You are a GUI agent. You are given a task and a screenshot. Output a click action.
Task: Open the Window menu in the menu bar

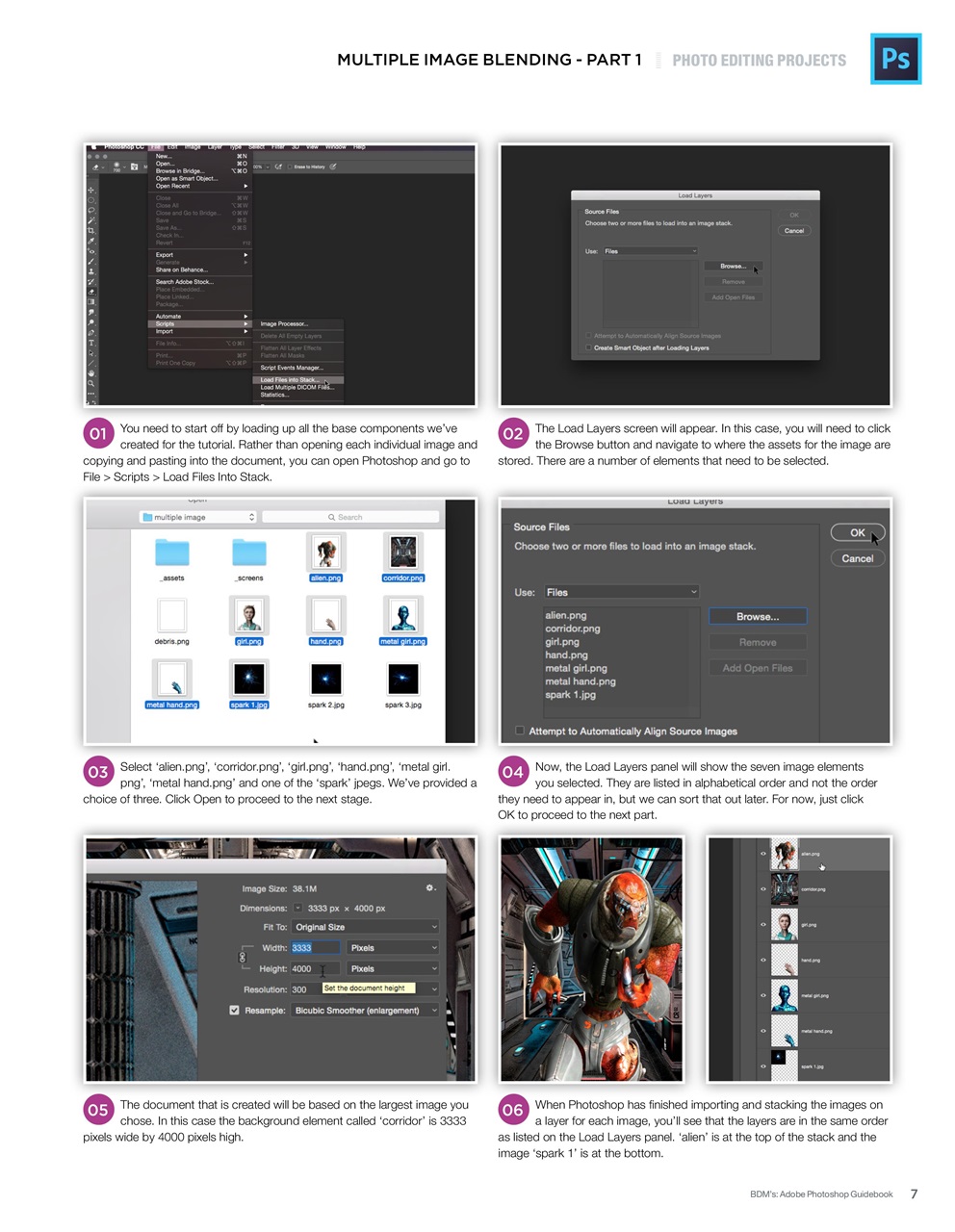(334, 147)
